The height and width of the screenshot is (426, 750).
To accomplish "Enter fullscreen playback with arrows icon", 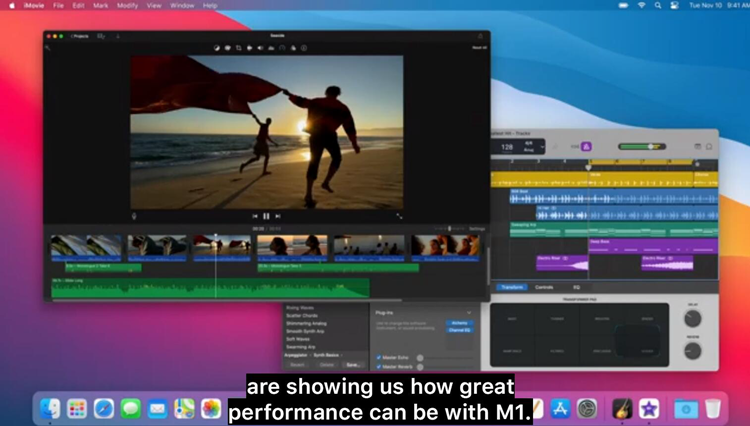I will pyautogui.click(x=399, y=216).
